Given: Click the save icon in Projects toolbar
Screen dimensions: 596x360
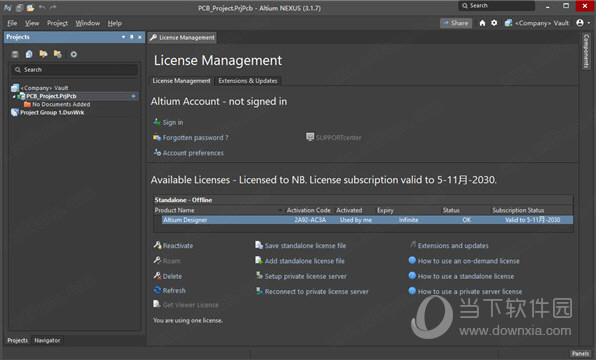Looking at the screenshot, I should tap(15, 54).
